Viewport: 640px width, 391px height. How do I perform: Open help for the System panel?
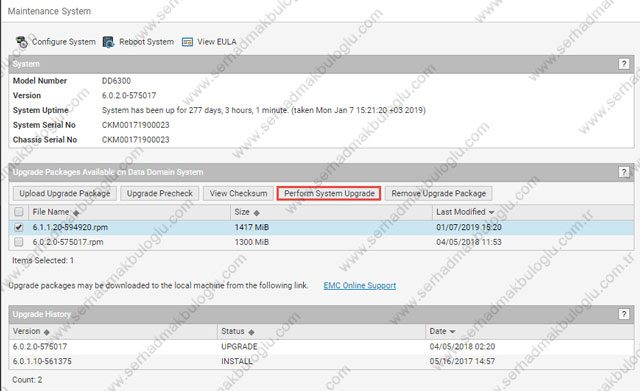point(624,64)
